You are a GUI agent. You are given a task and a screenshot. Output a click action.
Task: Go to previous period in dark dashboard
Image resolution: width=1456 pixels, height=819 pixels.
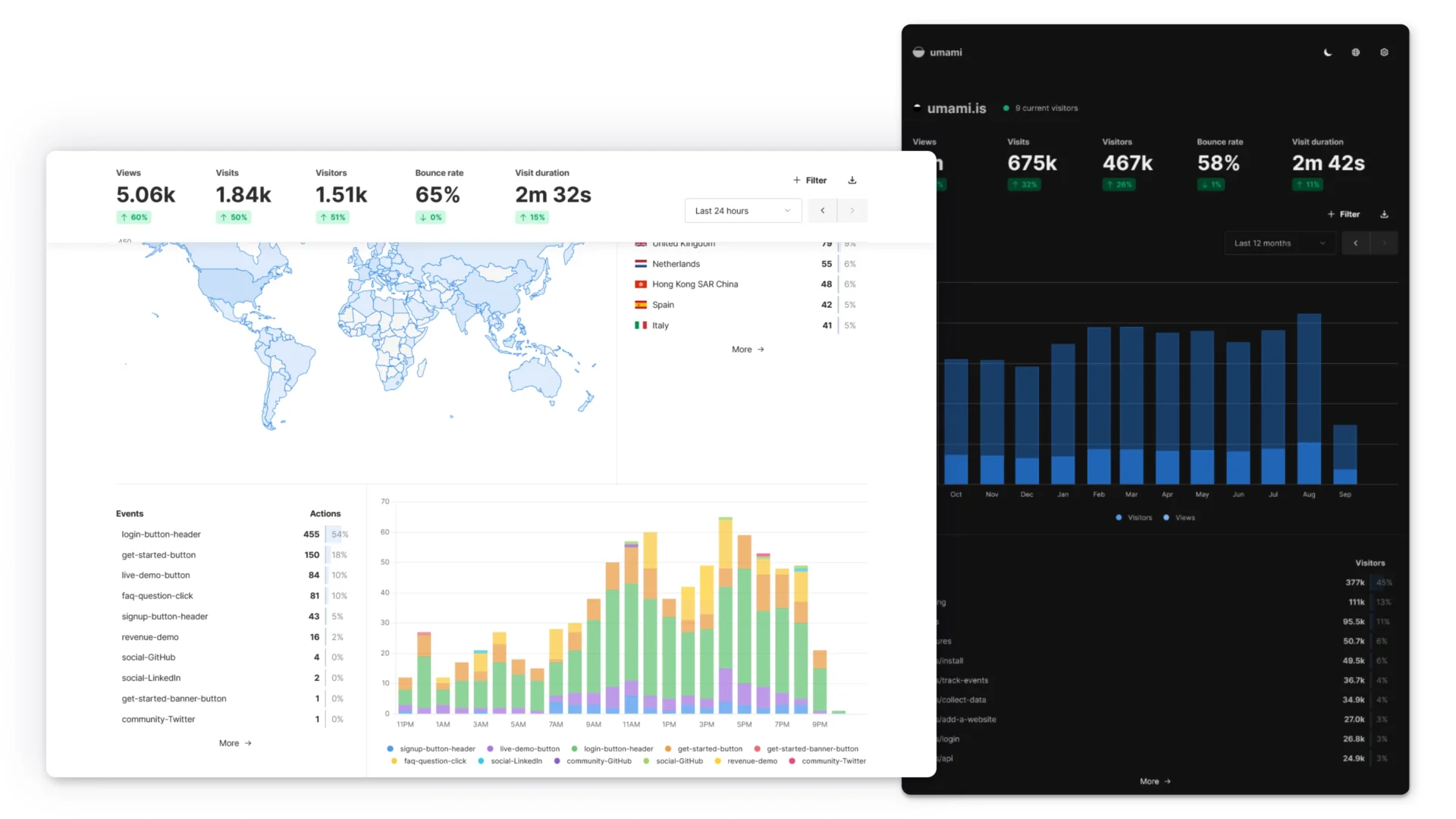tap(1356, 243)
